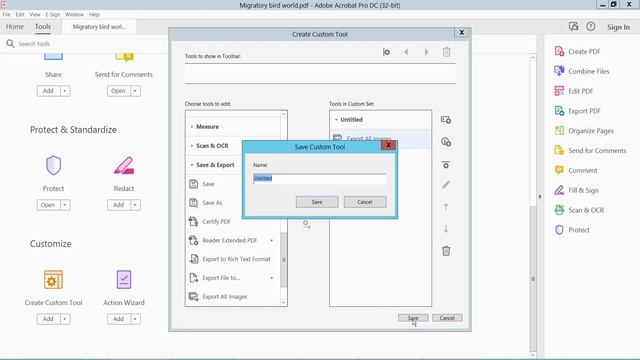Collapse the Untitled section in Custom Set
Image resolution: width=640 pixels, height=360 pixels.
[x=336, y=120]
